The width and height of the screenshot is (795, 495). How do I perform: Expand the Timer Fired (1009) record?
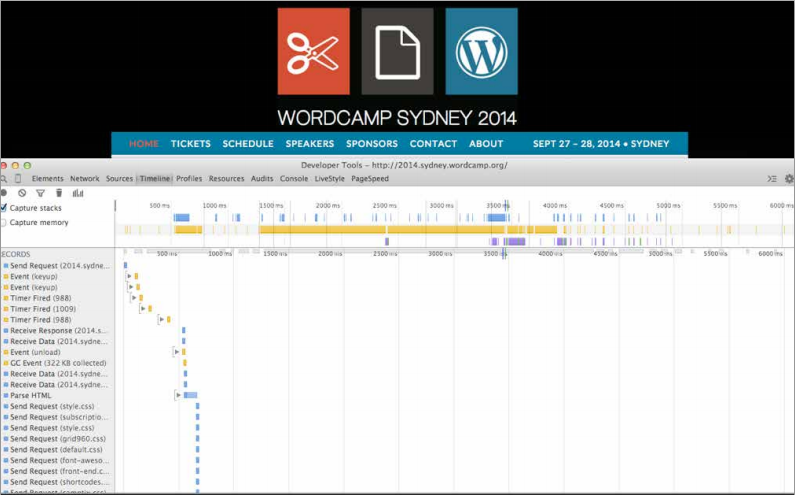(143, 308)
